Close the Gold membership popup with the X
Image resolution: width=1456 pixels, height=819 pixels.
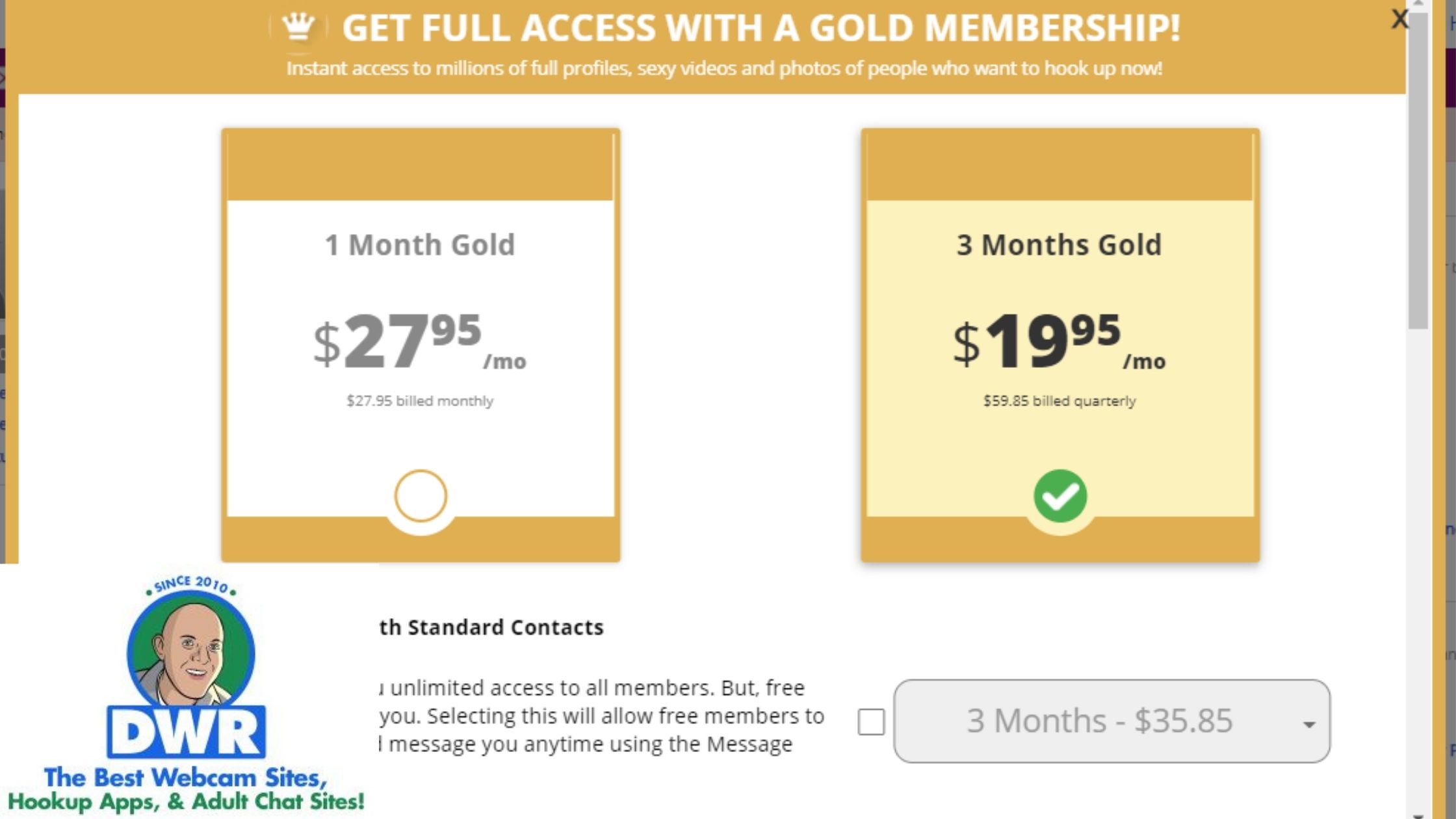pyautogui.click(x=1399, y=19)
